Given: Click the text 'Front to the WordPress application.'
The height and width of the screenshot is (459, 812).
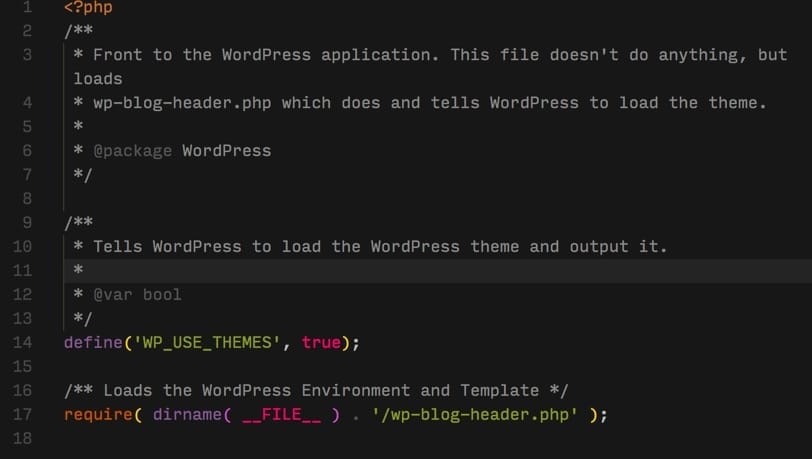Looking at the screenshot, I should click(x=266, y=55).
